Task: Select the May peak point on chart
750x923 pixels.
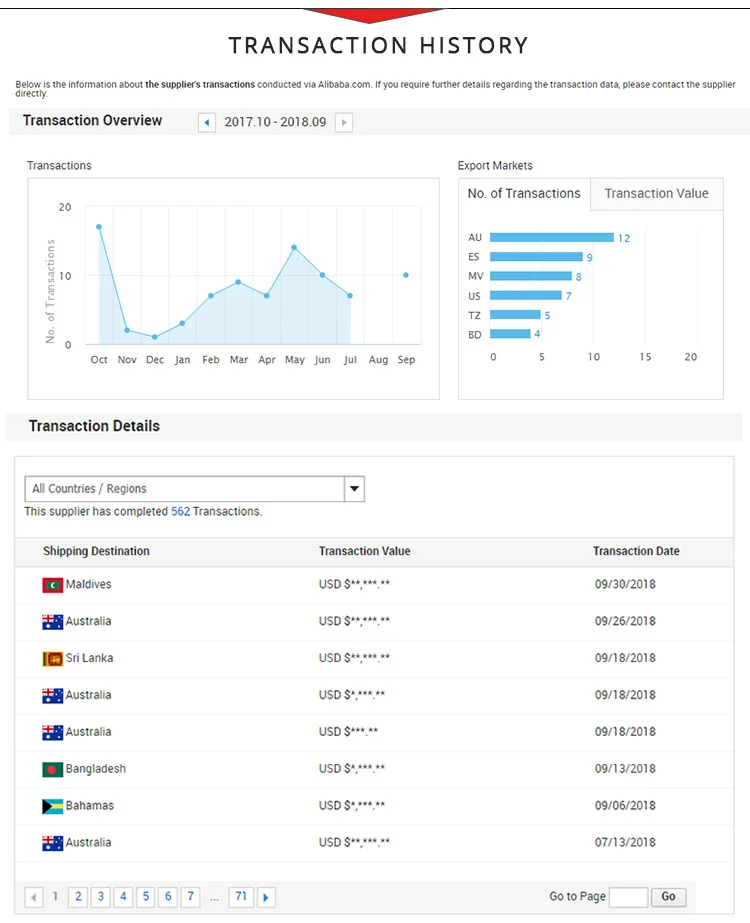Action: [x=294, y=247]
